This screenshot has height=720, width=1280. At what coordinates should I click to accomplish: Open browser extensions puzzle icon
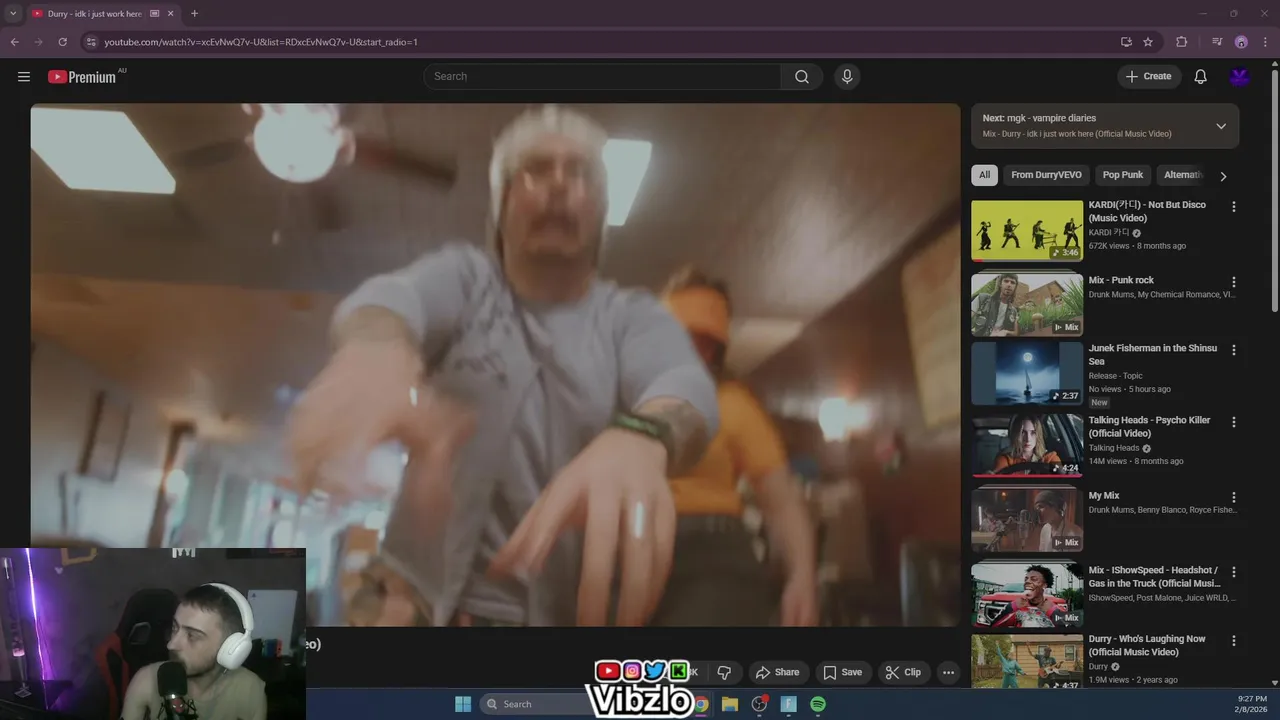1182,42
